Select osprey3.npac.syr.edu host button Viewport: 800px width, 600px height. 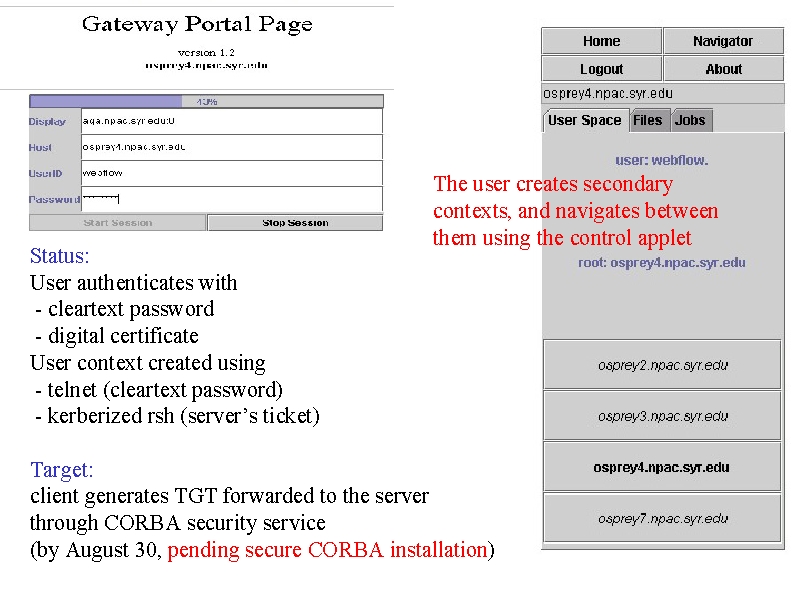(662, 416)
